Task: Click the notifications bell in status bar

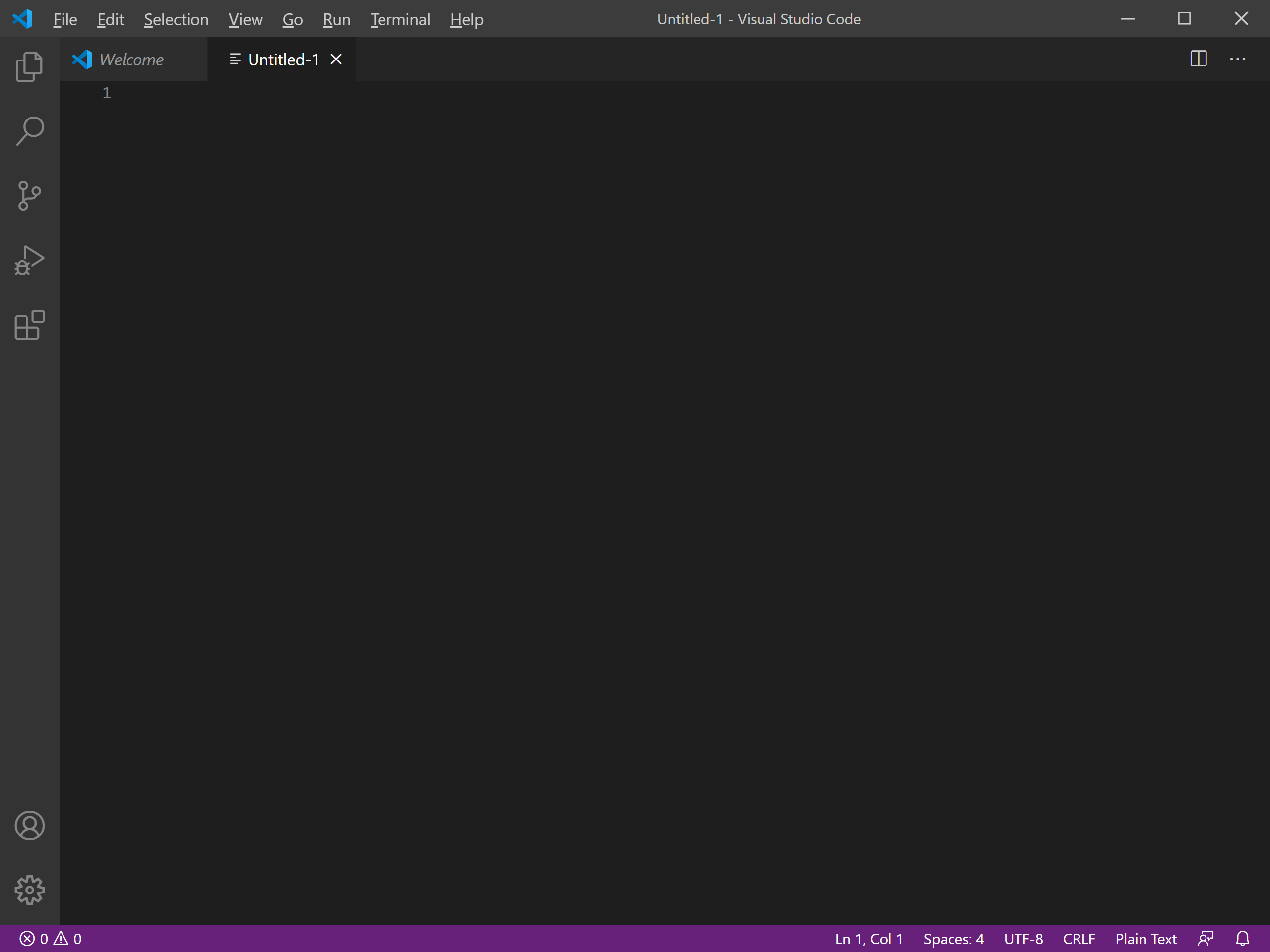Action: (x=1242, y=939)
